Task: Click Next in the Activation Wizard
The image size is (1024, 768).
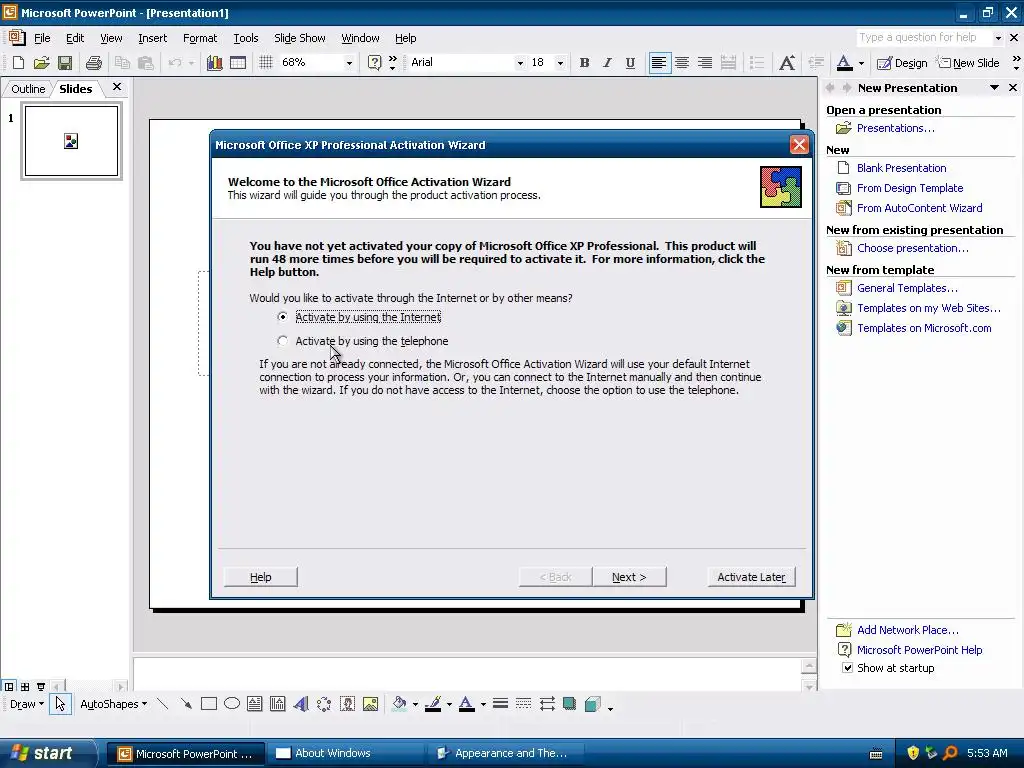Action: click(629, 577)
